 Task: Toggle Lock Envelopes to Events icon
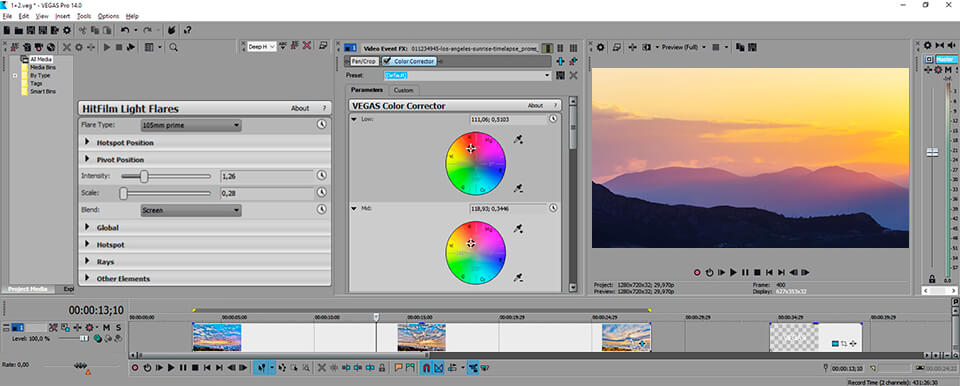tap(473, 368)
